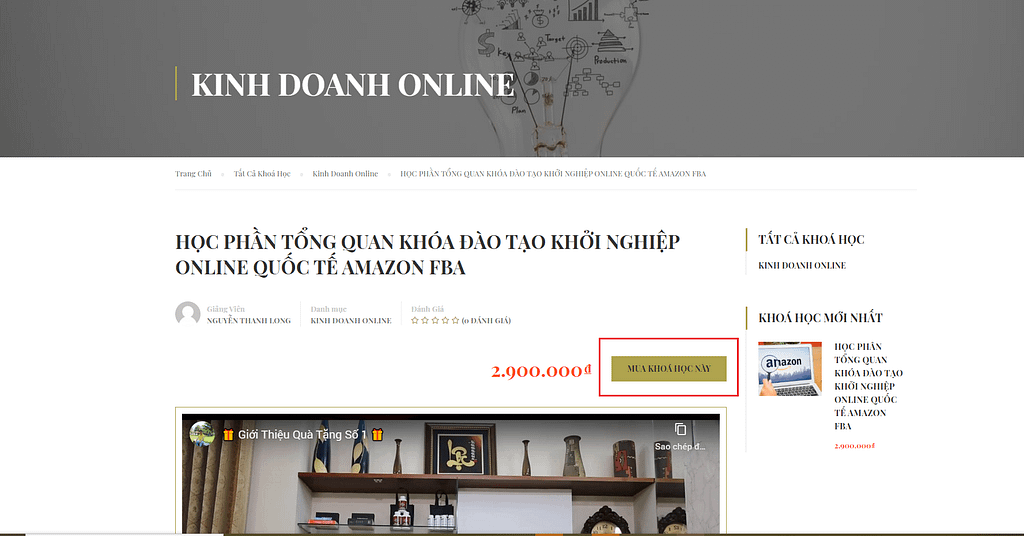Open the Amazon laptop course thumbnail
This screenshot has width=1024, height=536.
(790, 369)
